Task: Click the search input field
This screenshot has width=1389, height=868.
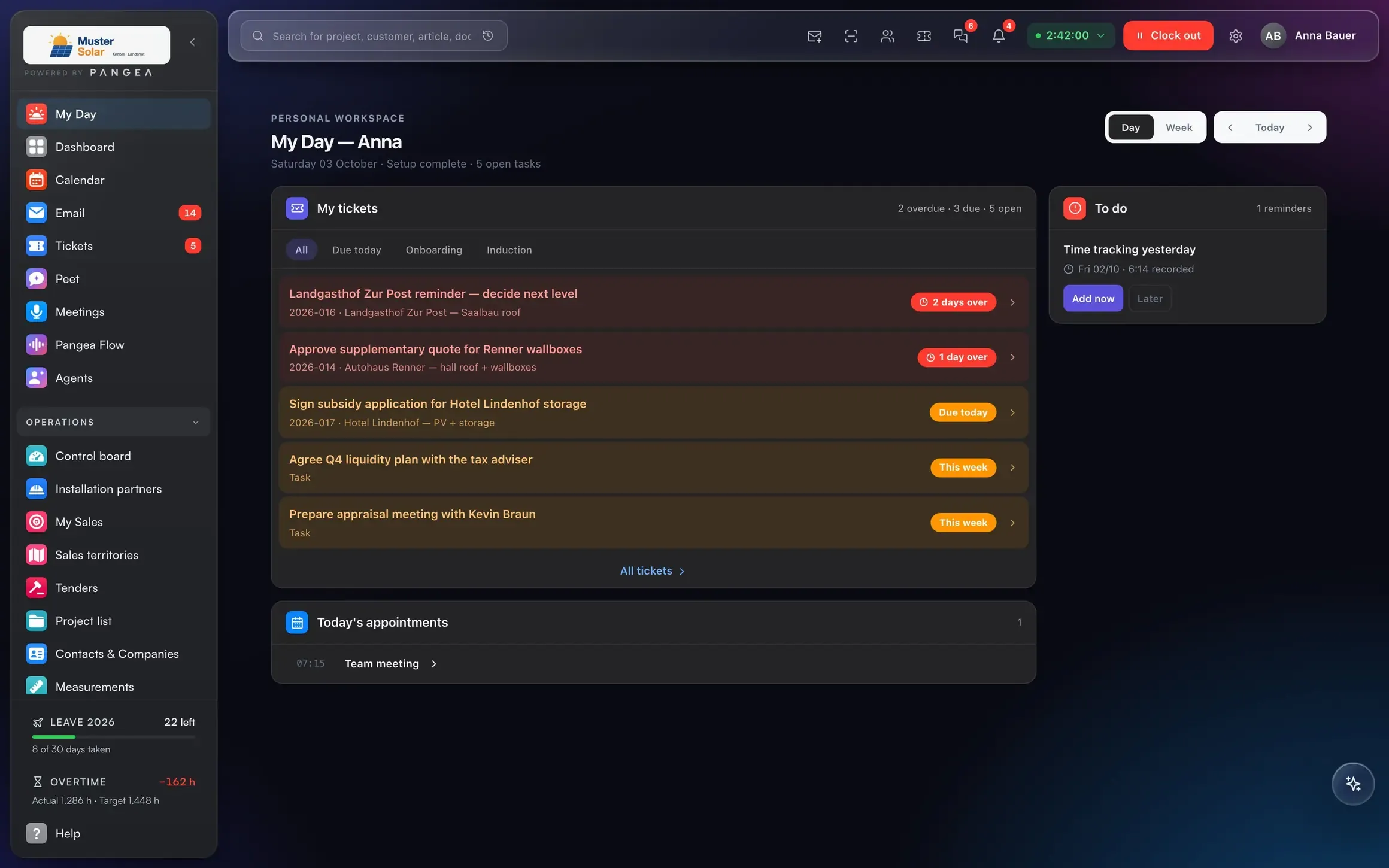Action: [x=374, y=36]
